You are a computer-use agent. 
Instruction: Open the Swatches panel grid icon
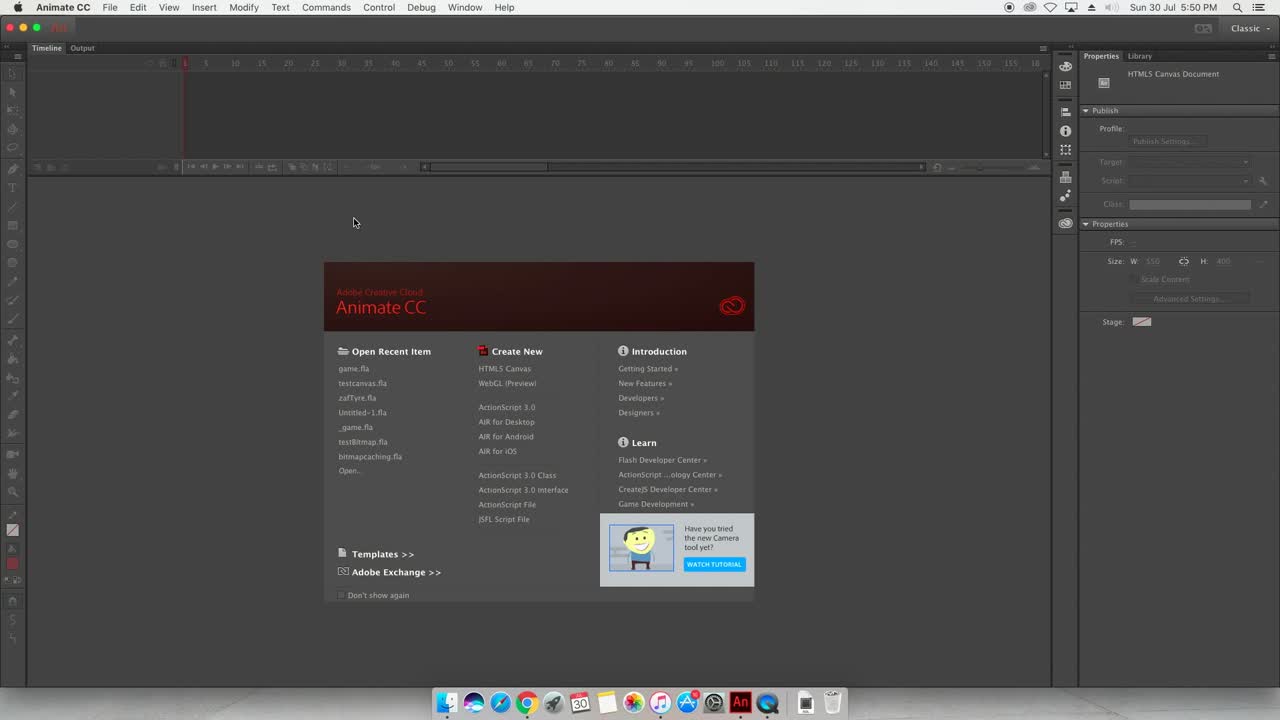[1066, 85]
